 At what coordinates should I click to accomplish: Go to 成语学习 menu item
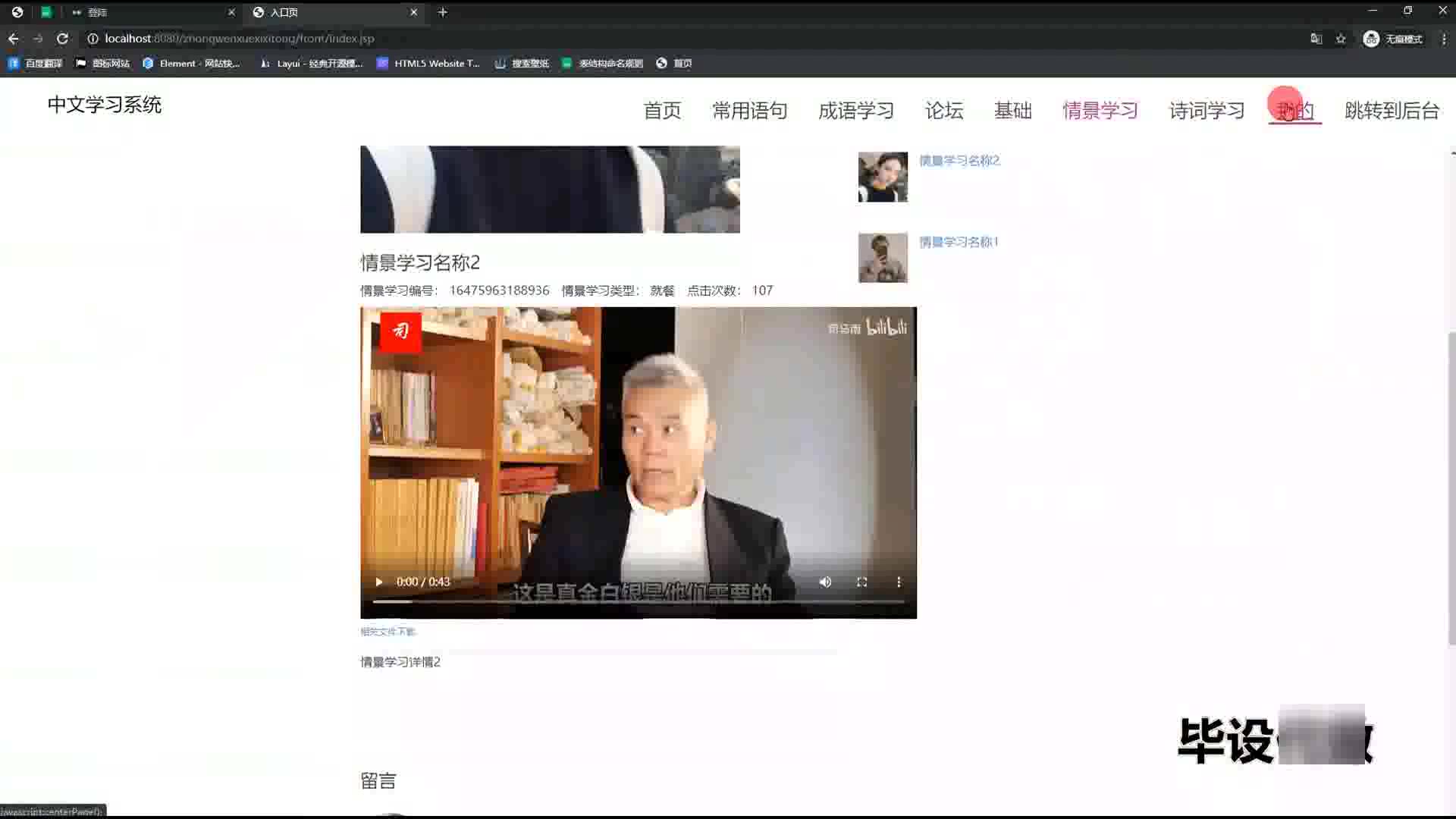click(855, 111)
